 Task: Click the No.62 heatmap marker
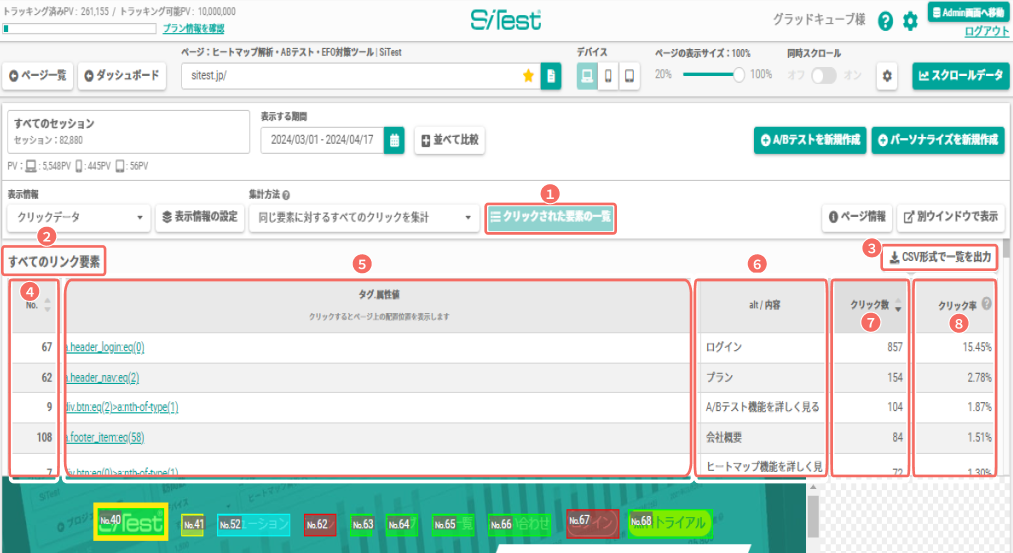coord(320,525)
